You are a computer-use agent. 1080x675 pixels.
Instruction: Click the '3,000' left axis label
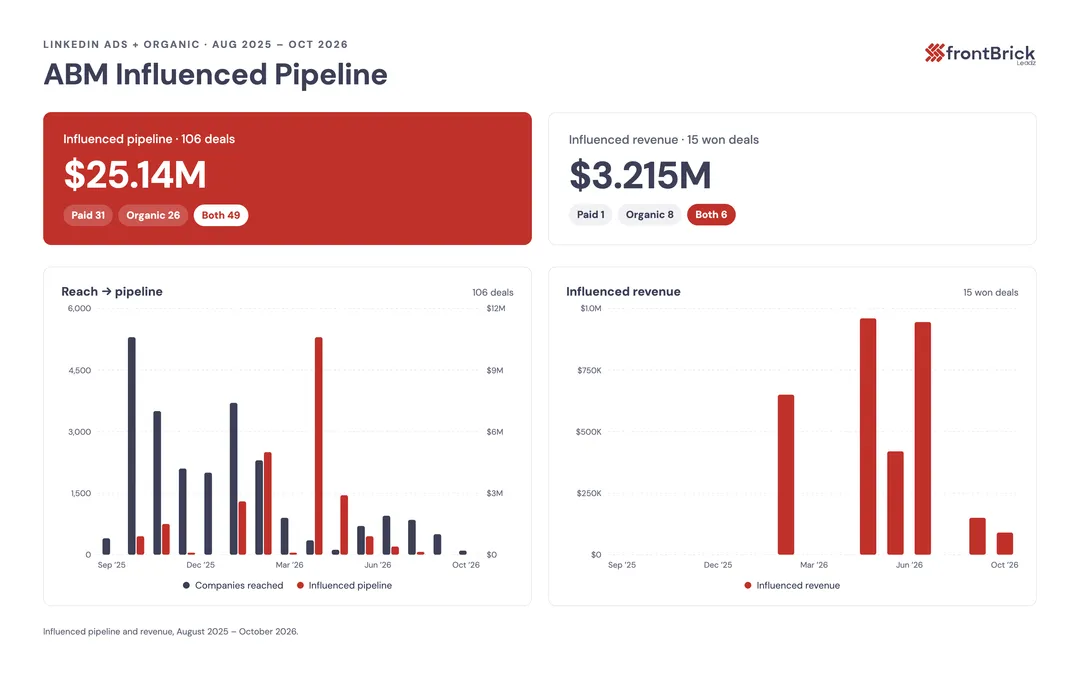pyautogui.click(x=79, y=432)
